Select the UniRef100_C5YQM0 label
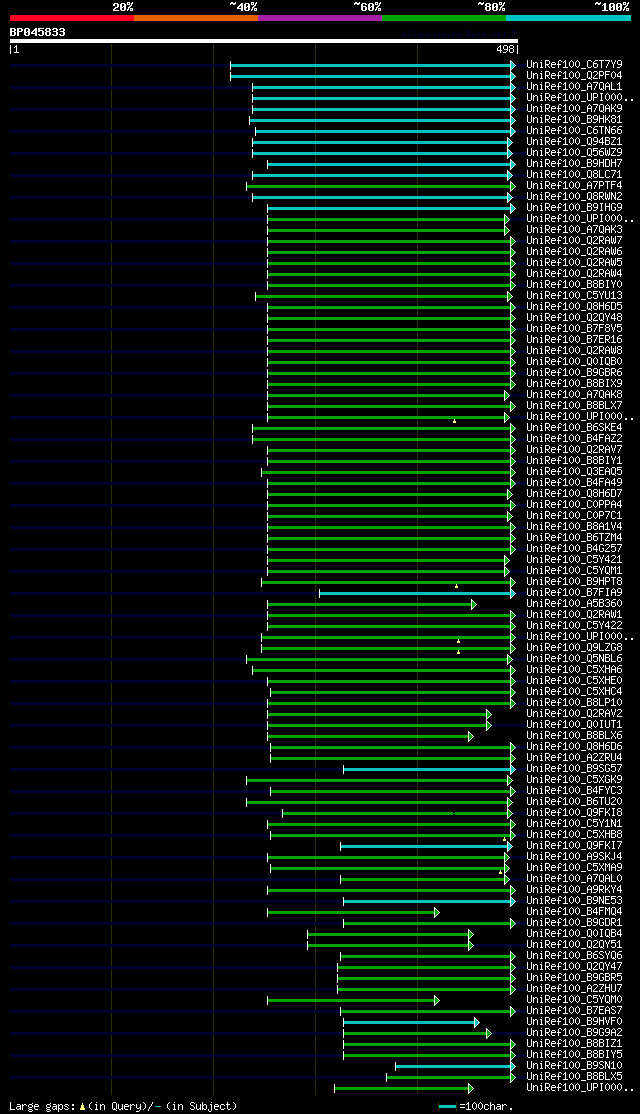640x1114 pixels. 575,1000
